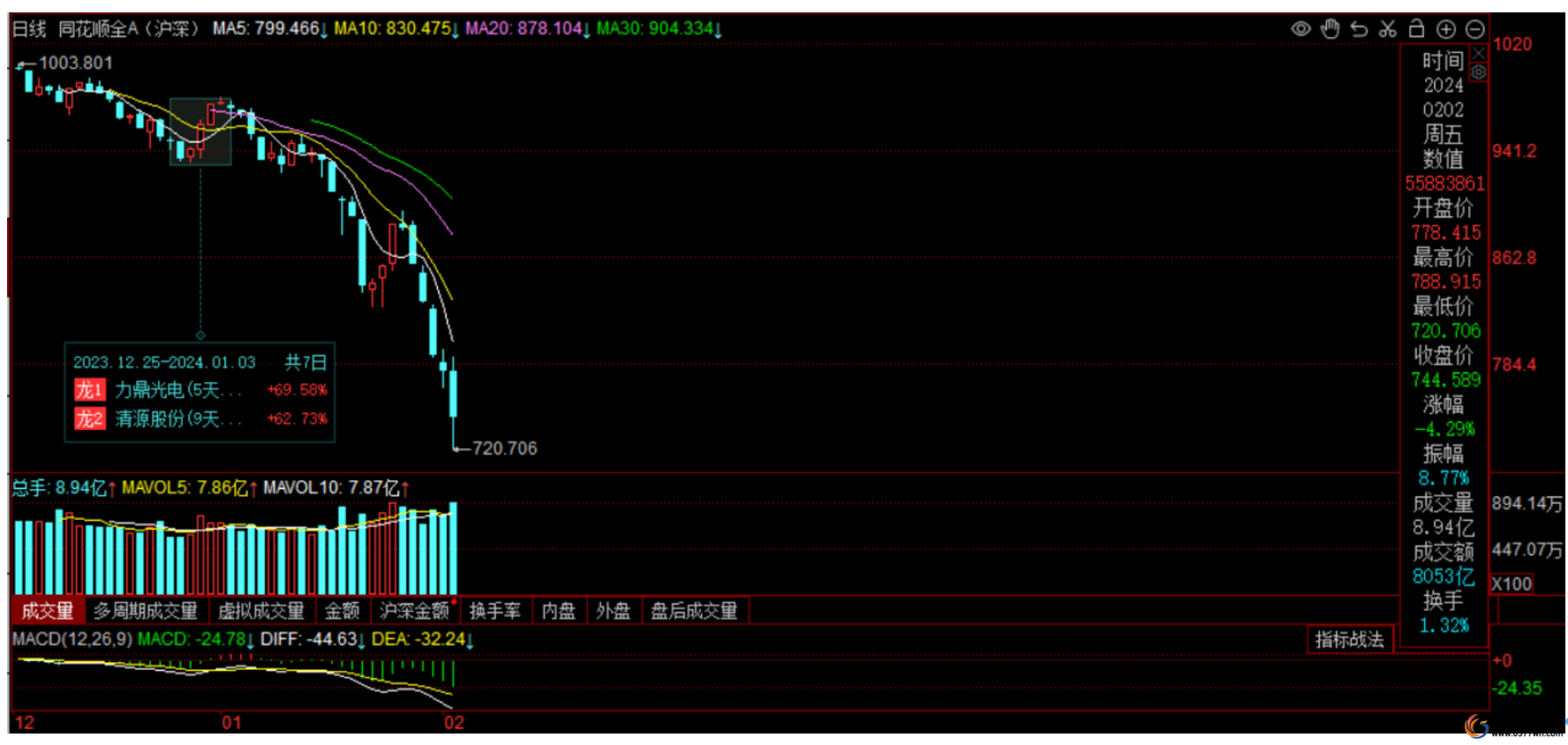Switch to 外盘 tab
The height and width of the screenshot is (745, 1568).
(x=614, y=611)
